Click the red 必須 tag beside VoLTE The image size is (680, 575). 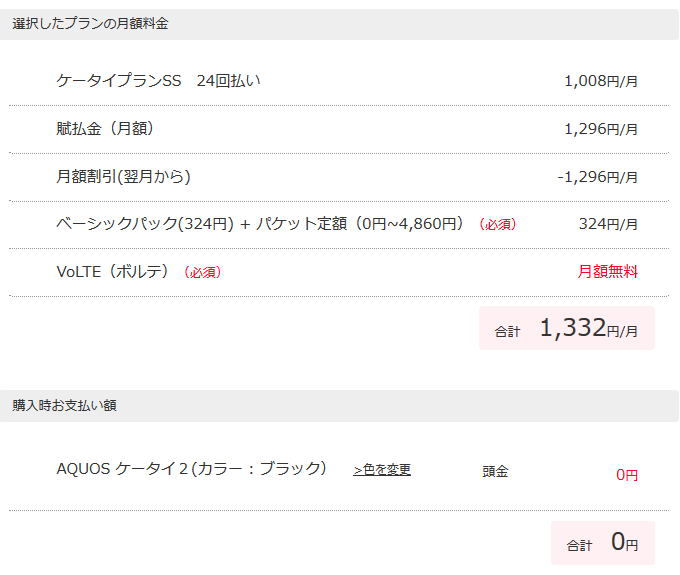(203, 272)
